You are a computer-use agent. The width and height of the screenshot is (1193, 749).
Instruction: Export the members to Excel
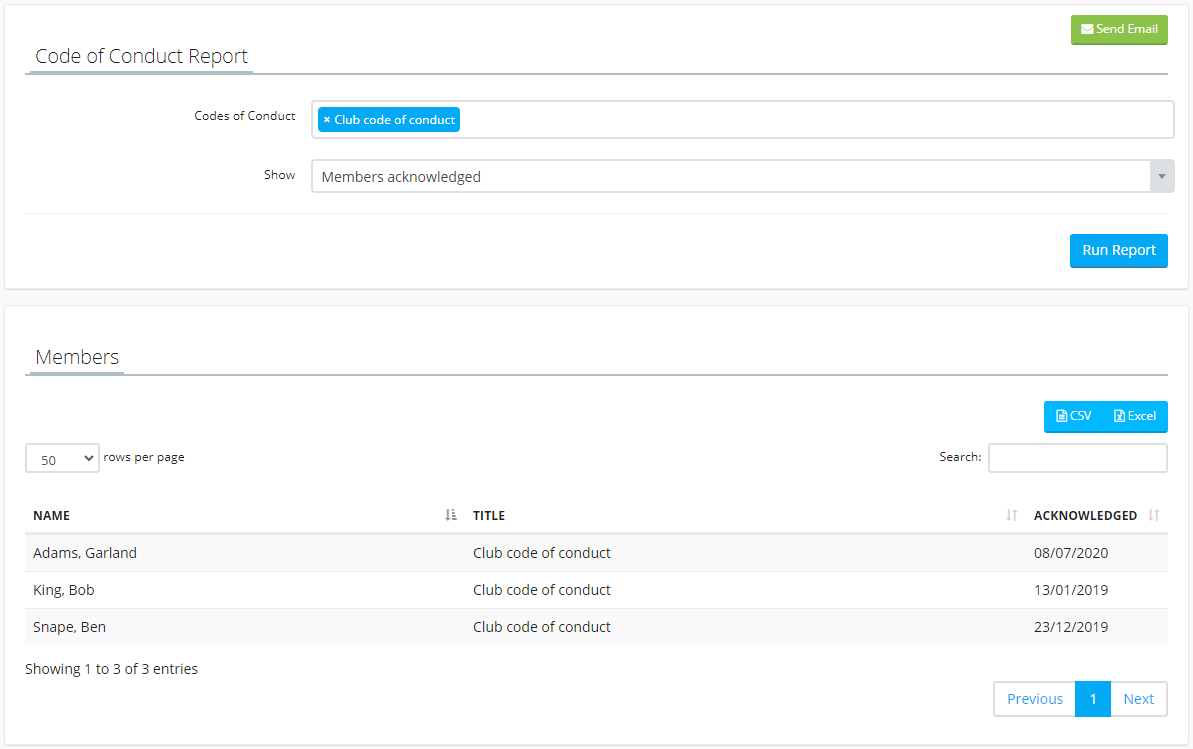point(1135,416)
